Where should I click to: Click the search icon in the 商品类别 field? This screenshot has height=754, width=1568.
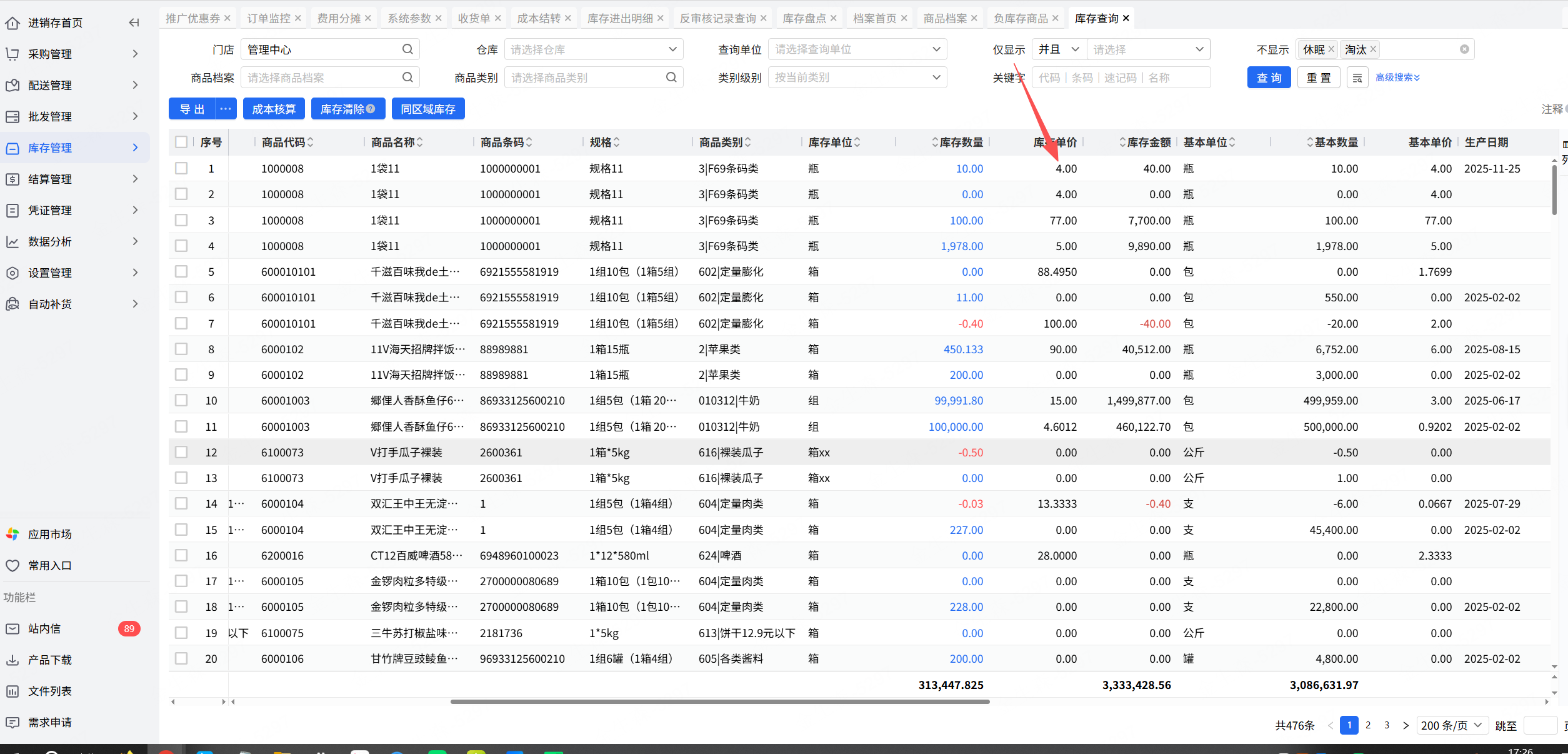[x=671, y=78]
